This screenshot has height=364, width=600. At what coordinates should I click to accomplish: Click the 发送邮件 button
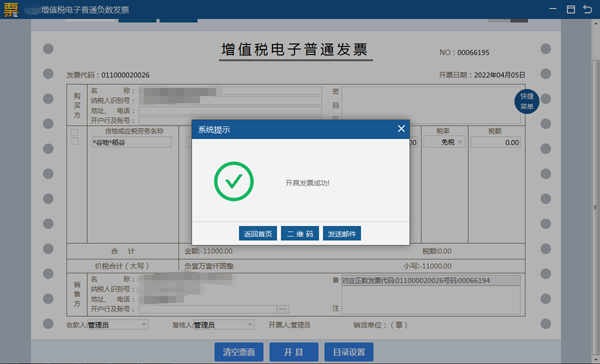pyautogui.click(x=342, y=233)
